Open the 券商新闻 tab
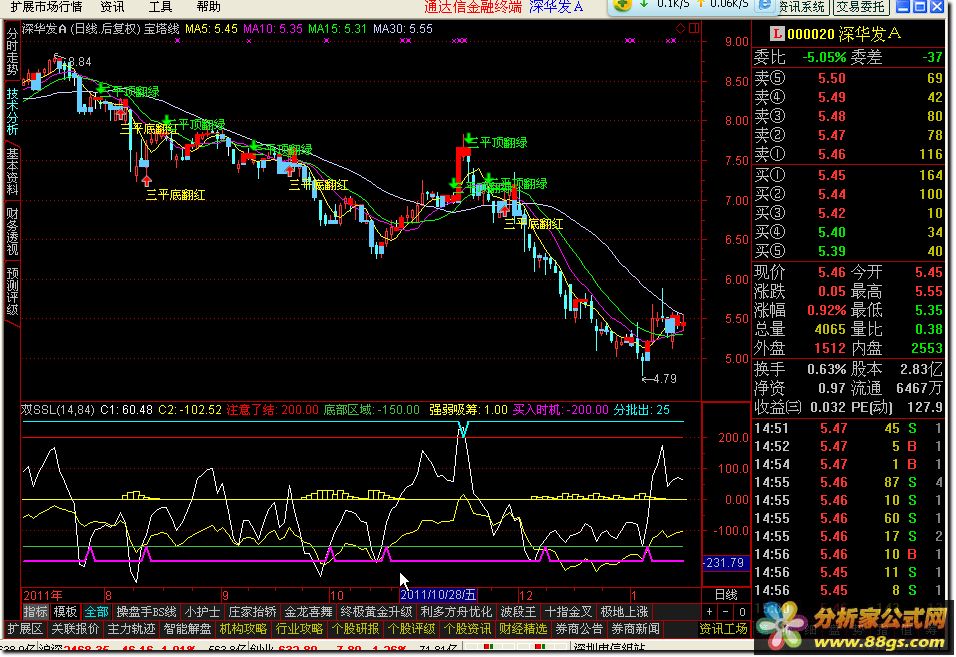Image resolution: width=956 pixels, height=657 pixels. click(635, 629)
